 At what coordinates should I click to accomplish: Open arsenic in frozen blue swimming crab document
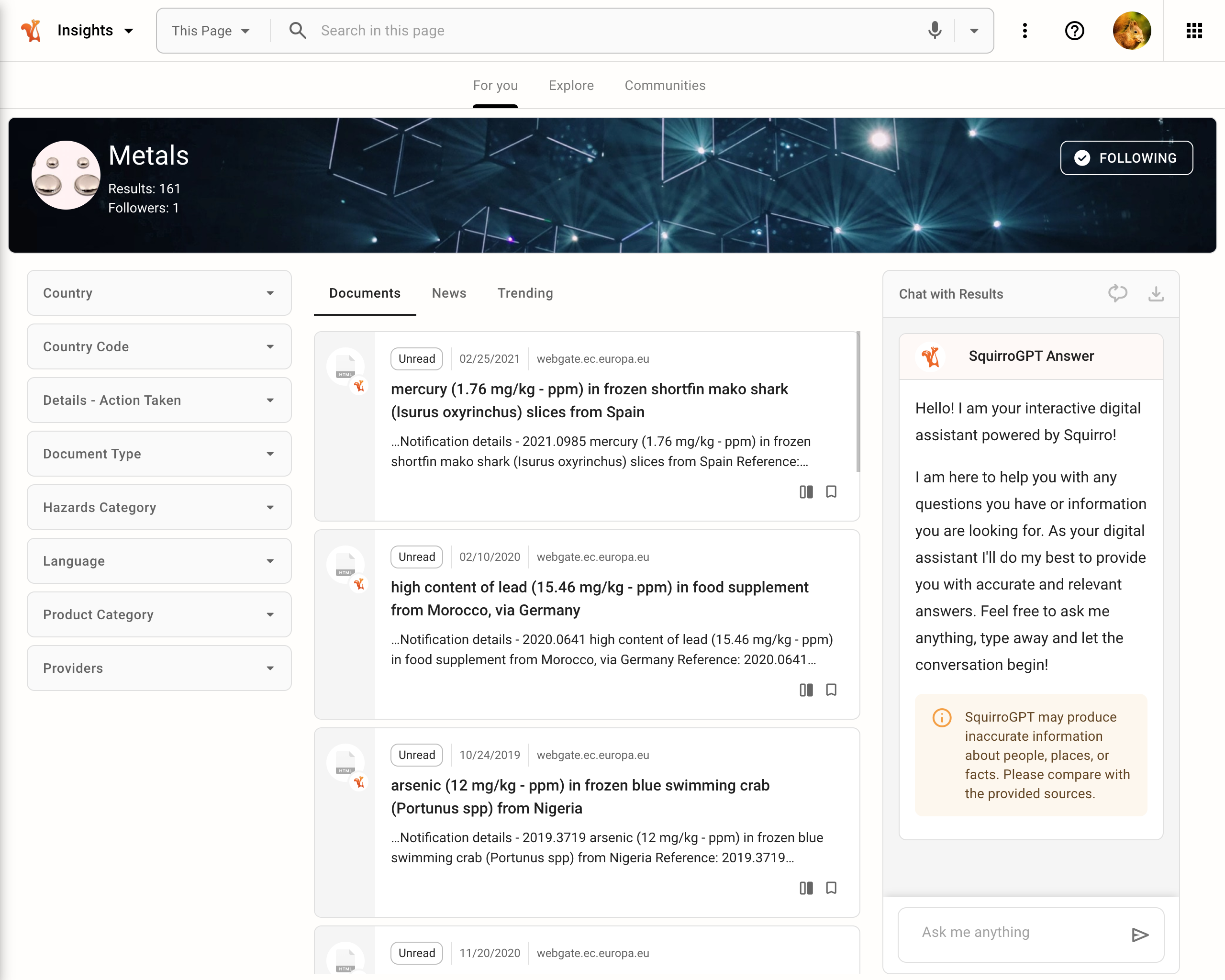tap(580, 797)
